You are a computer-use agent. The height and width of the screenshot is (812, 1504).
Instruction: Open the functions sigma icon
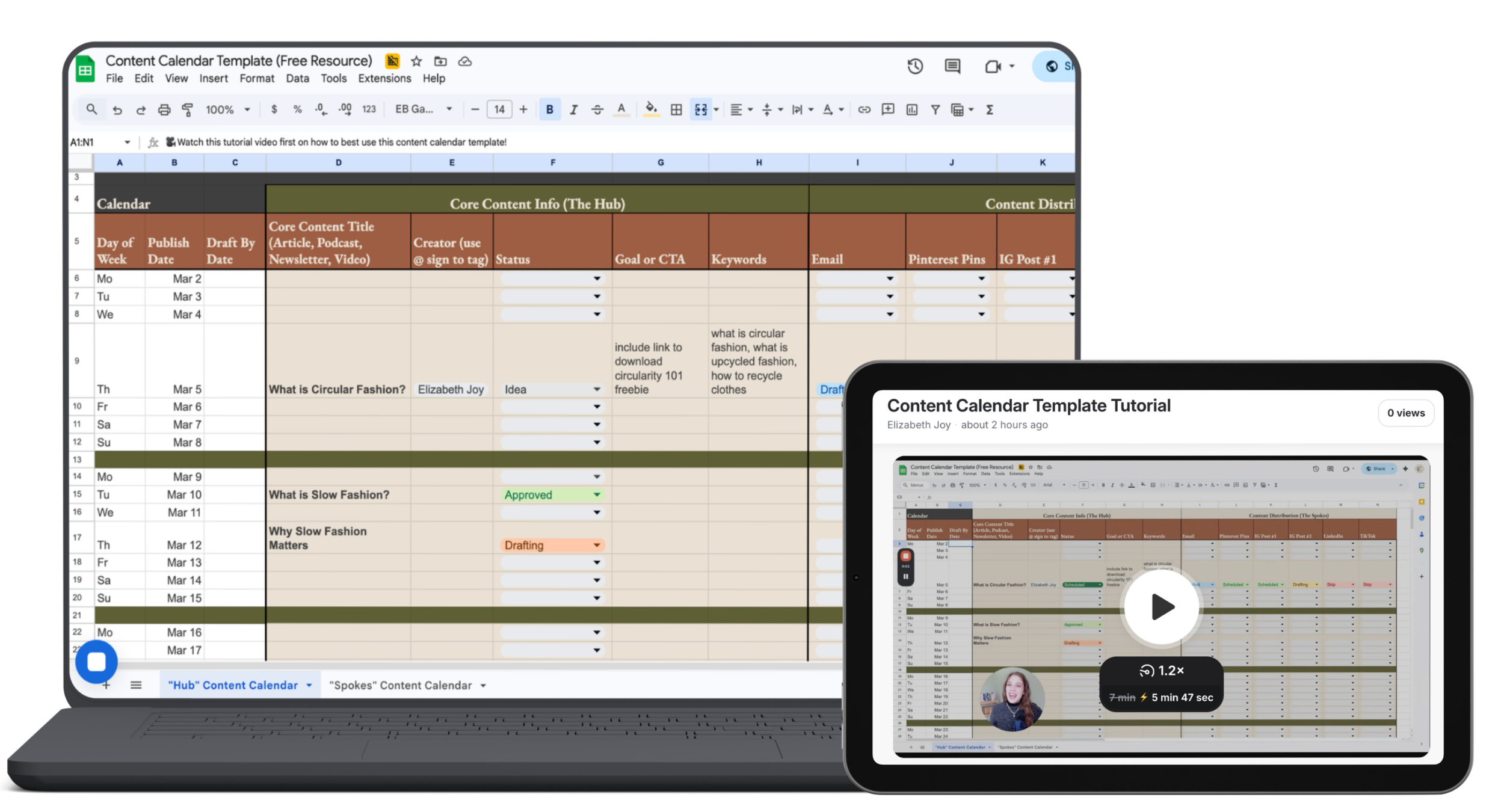point(990,109)
